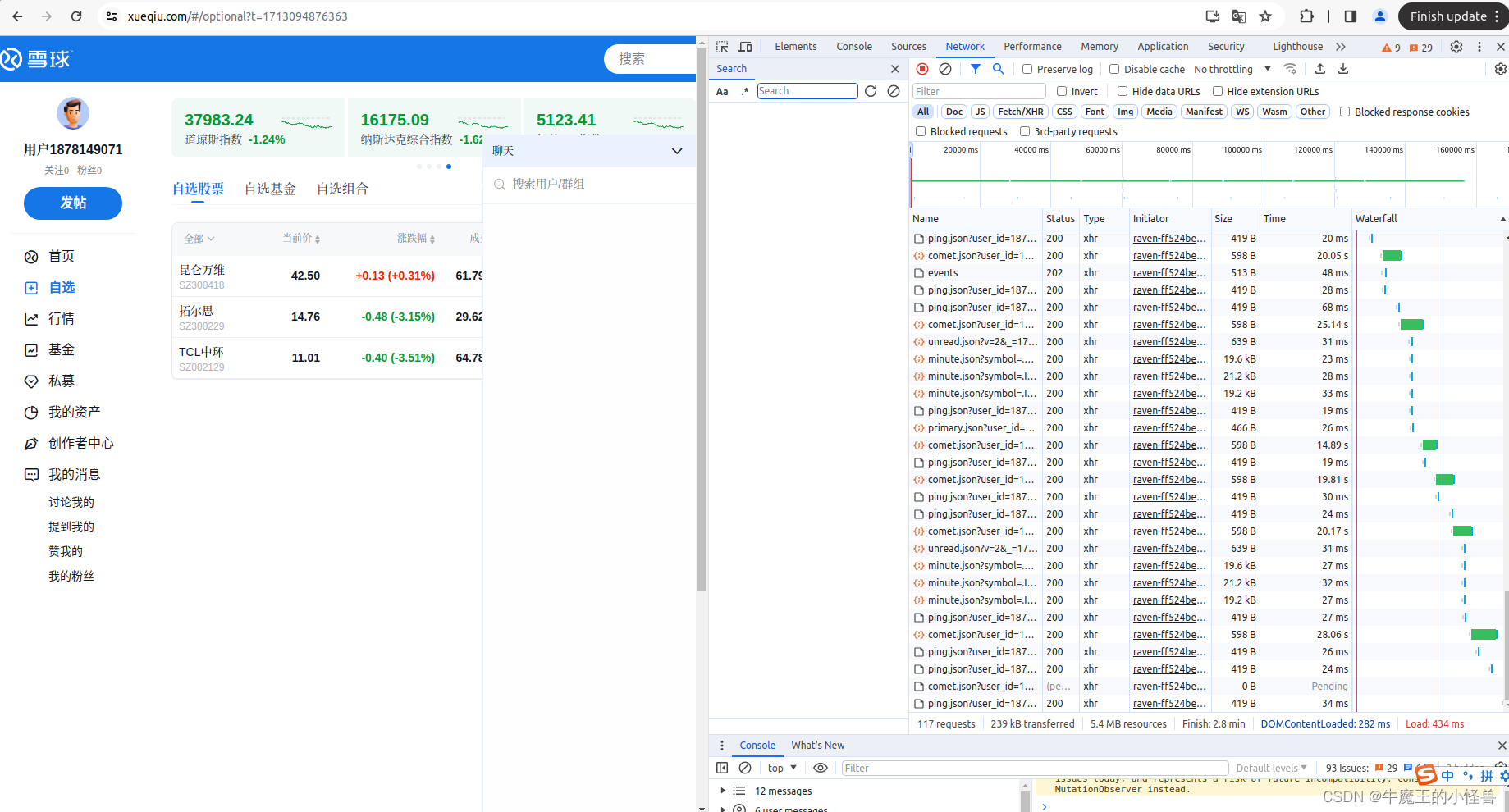The image size is (1509, 812).
Task: Enable Disable cache checkbox
Action: 1114,69
